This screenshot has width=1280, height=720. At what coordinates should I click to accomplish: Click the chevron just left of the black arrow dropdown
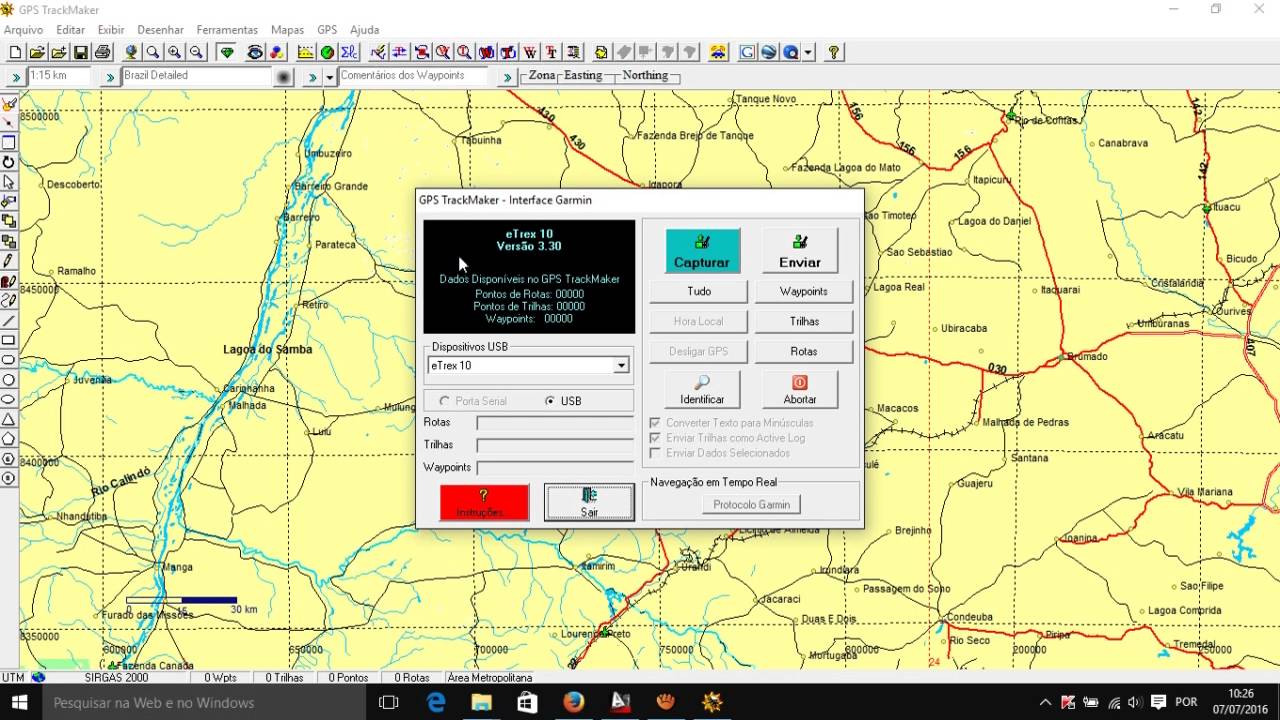point(312,76)
